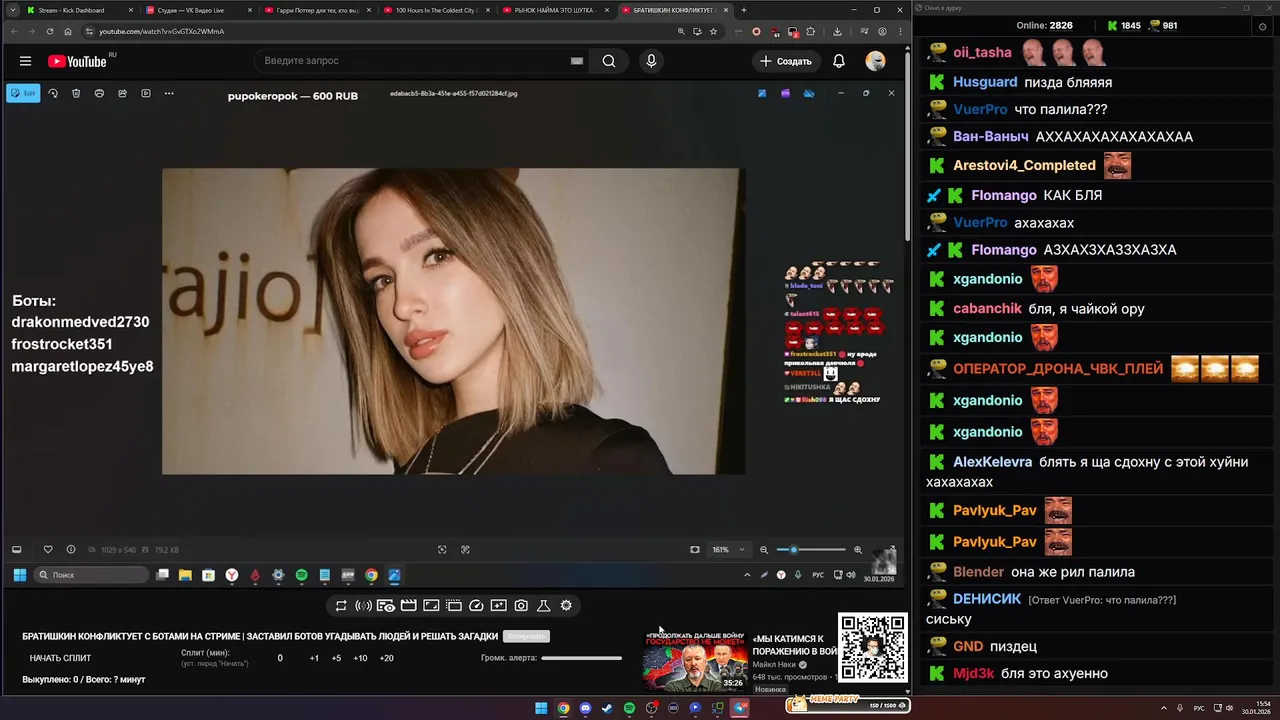Open the YouTube account avatar menu
1280x720 pixels.
[875, 61]
